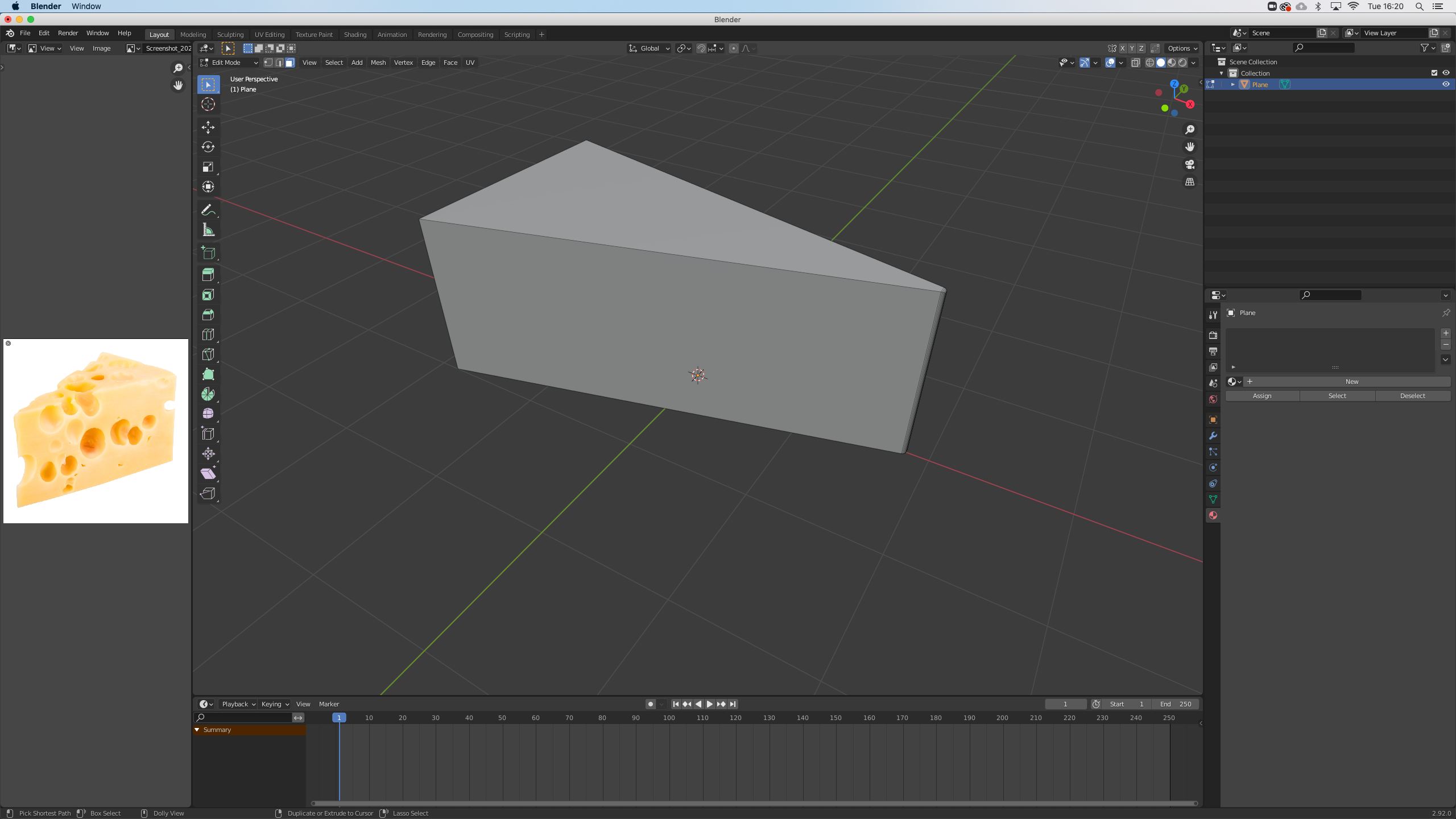
Task: Expand the Plane object in outliner
Action: (x=1233, y=85)
